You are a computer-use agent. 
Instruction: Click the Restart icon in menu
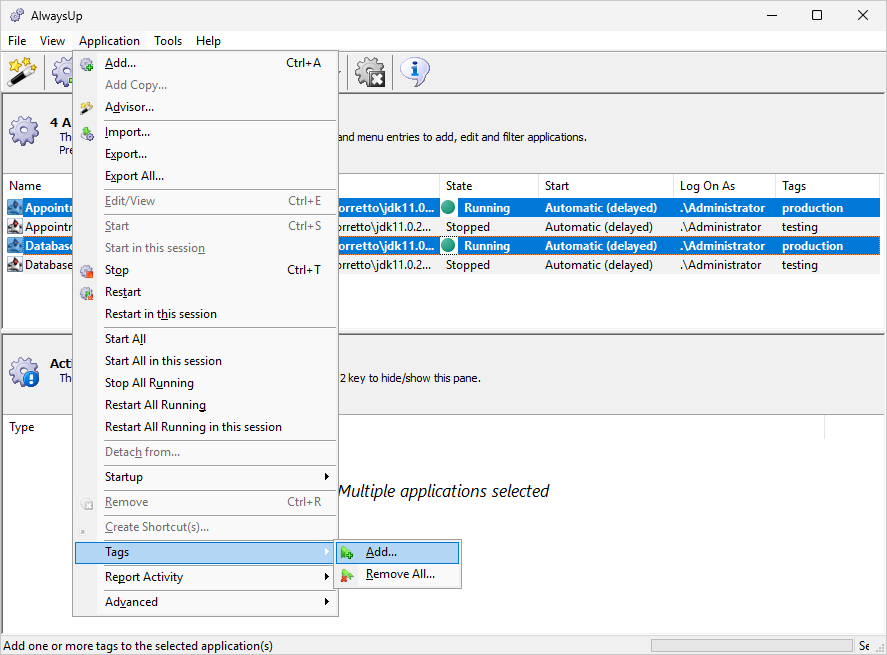click(87, 293)
